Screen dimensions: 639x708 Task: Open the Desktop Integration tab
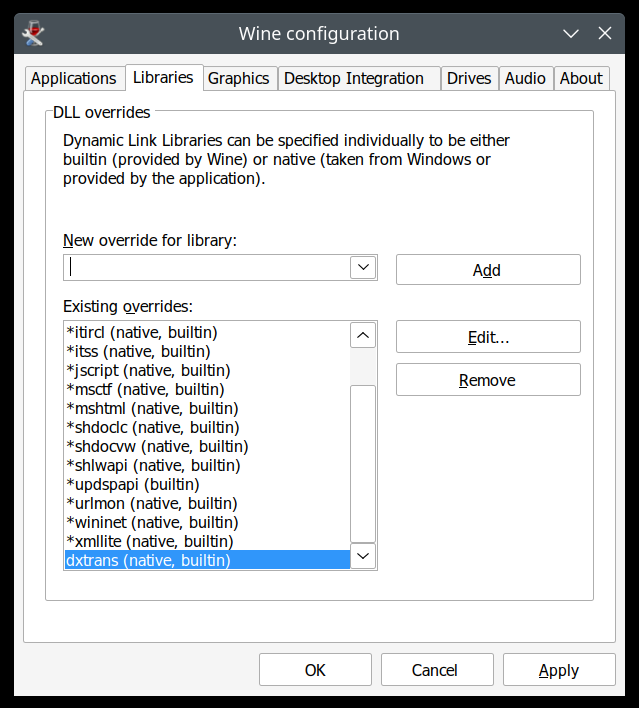[x=359, y=79]
